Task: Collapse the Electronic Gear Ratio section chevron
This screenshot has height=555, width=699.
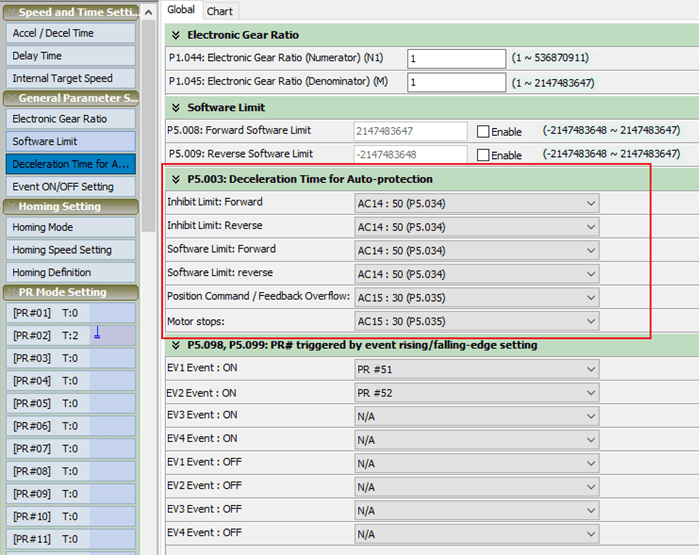Action: [176, 35]
